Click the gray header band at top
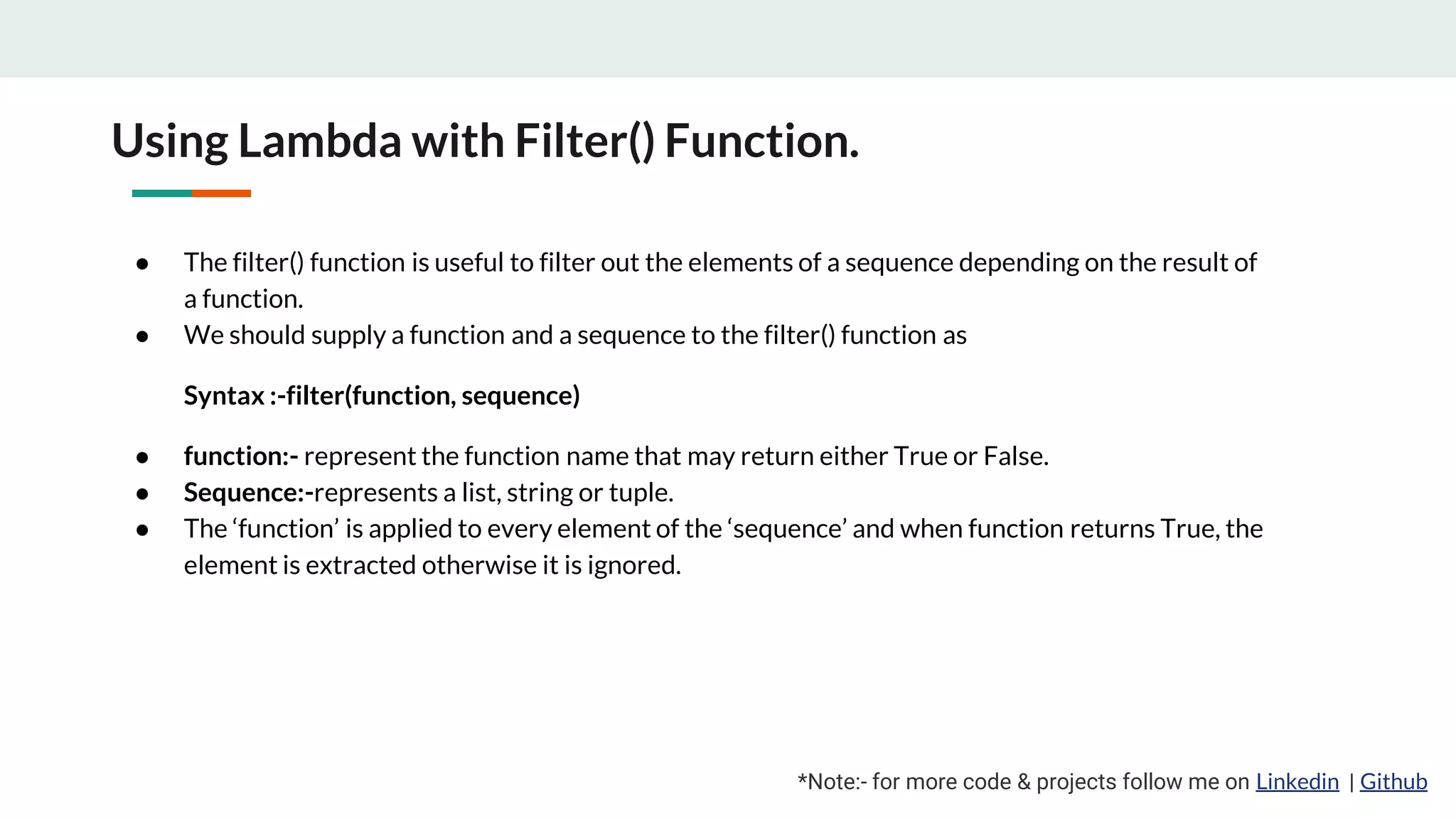 click(728, 38)
